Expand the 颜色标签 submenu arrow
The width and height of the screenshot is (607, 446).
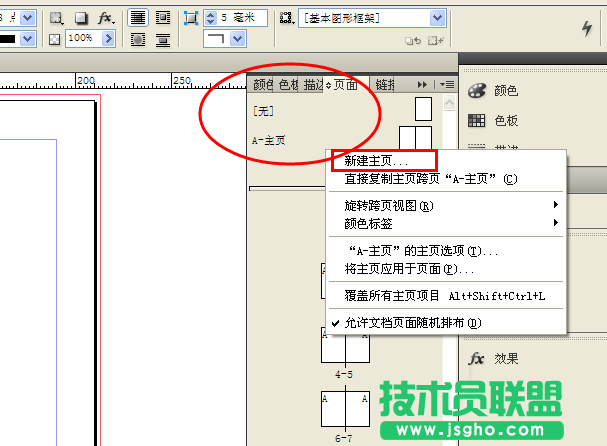556,223
